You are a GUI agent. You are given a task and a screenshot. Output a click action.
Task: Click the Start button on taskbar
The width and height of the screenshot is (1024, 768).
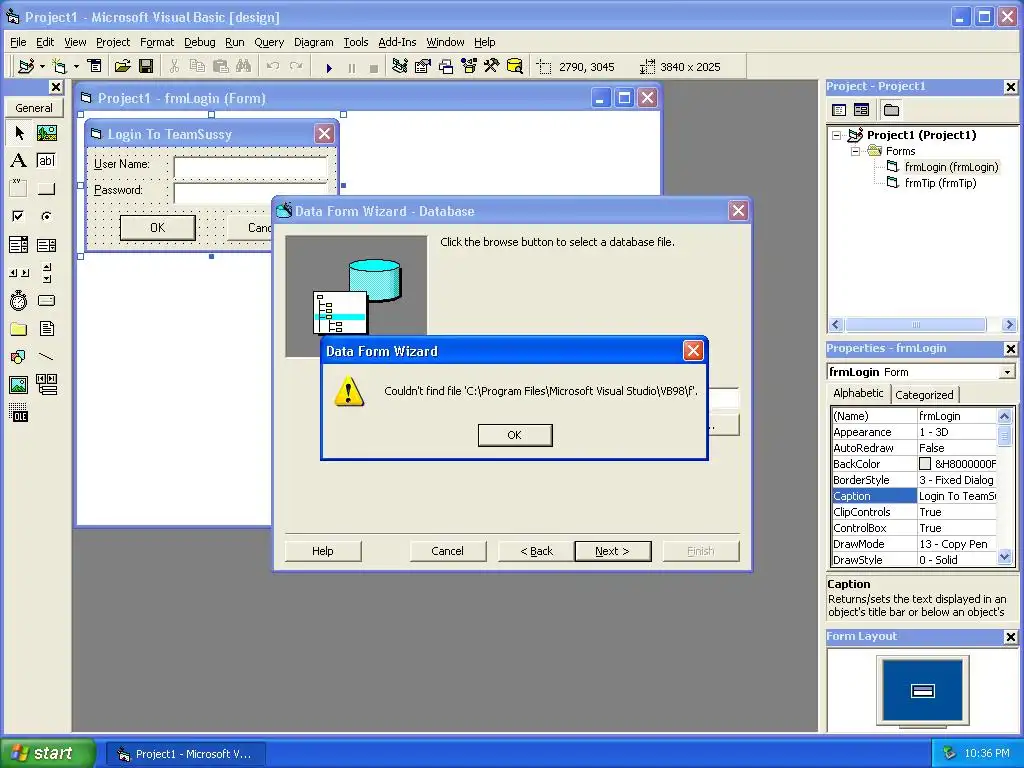[x=47, y=753]
